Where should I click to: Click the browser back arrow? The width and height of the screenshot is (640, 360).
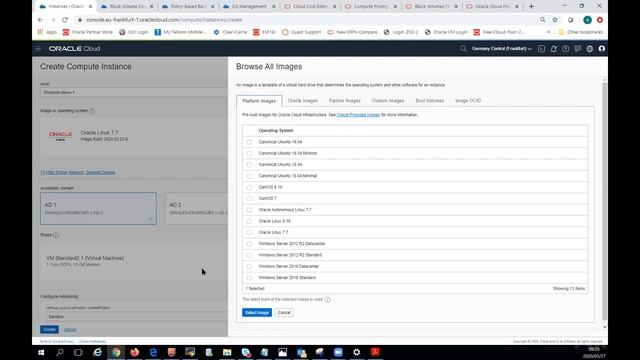point(40,20)
